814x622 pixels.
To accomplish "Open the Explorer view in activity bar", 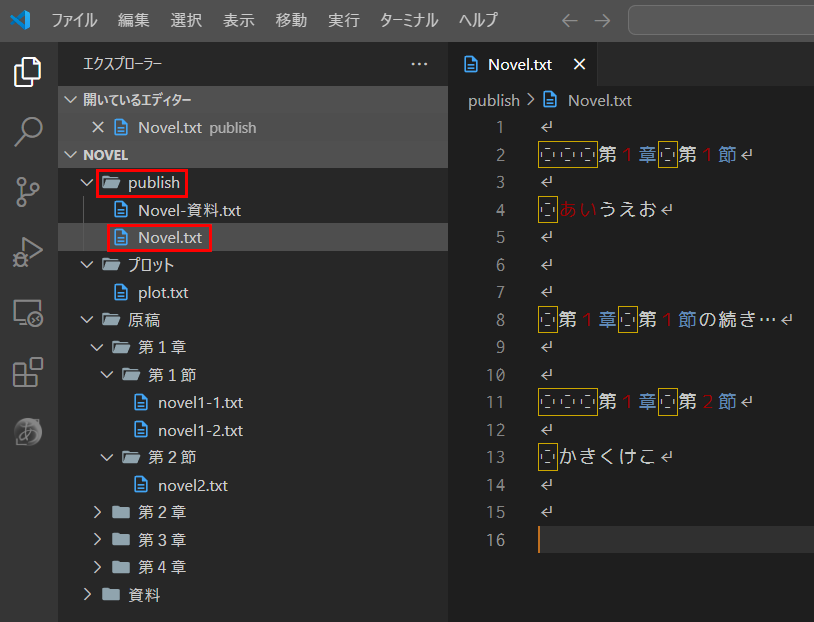I will tap(28, 72).
